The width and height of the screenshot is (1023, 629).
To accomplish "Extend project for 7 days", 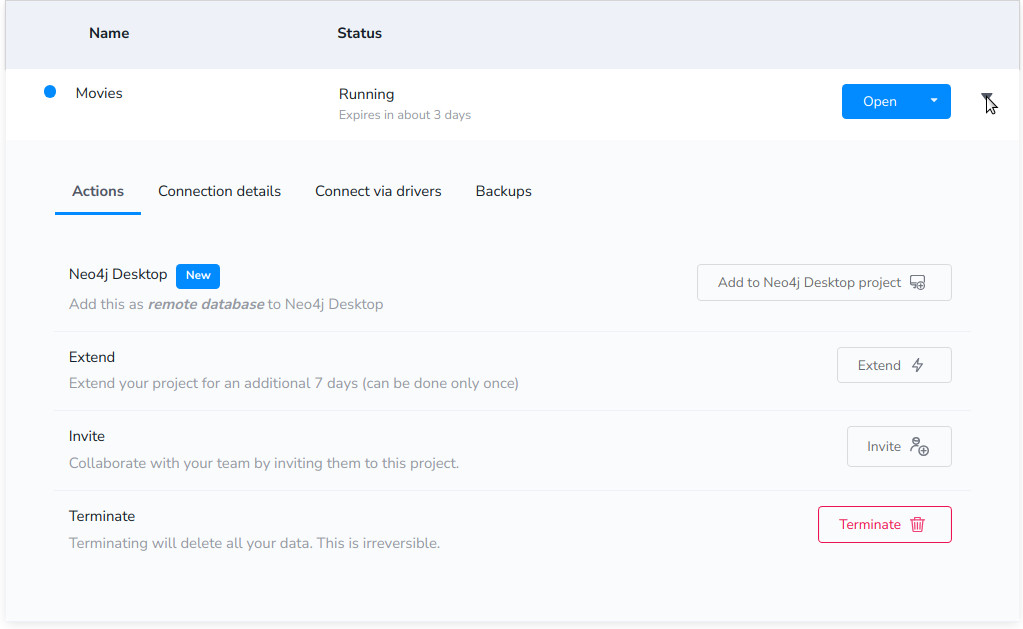I will [894, 365].
